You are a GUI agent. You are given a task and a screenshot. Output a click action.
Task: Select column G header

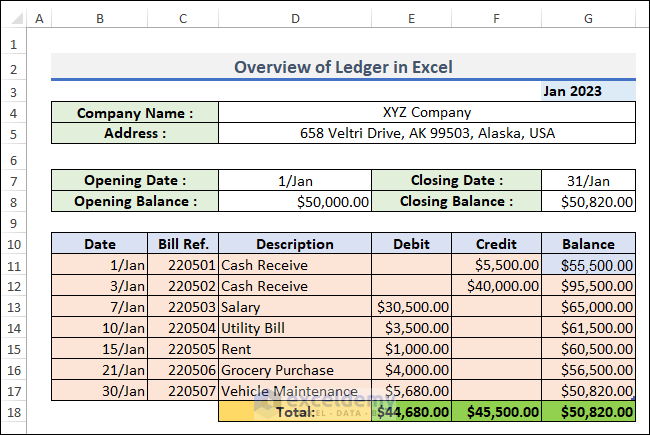coord(588,19)
